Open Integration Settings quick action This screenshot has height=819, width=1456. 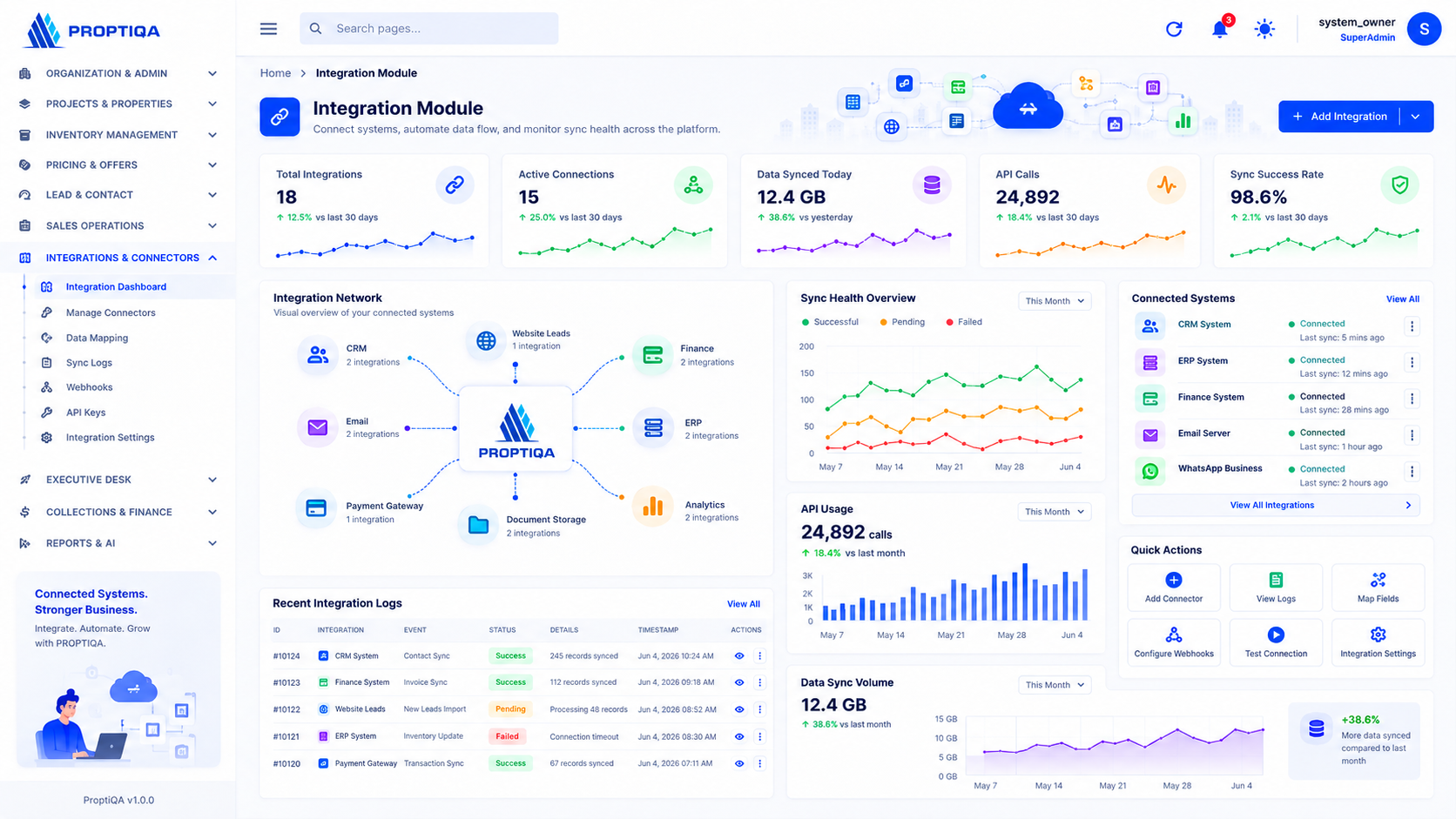tap(1378, 642)
